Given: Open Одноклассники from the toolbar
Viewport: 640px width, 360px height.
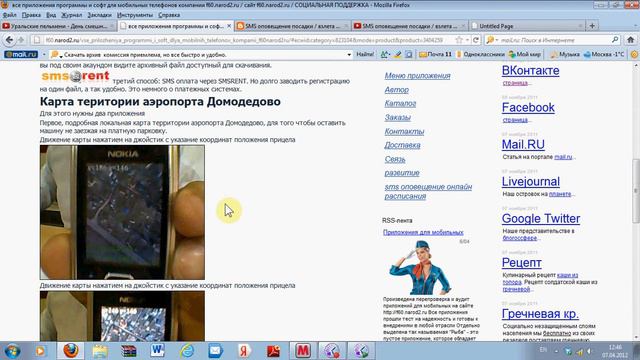Looking at the screenshot, I should pyautogui.click(x=480, y=54).
